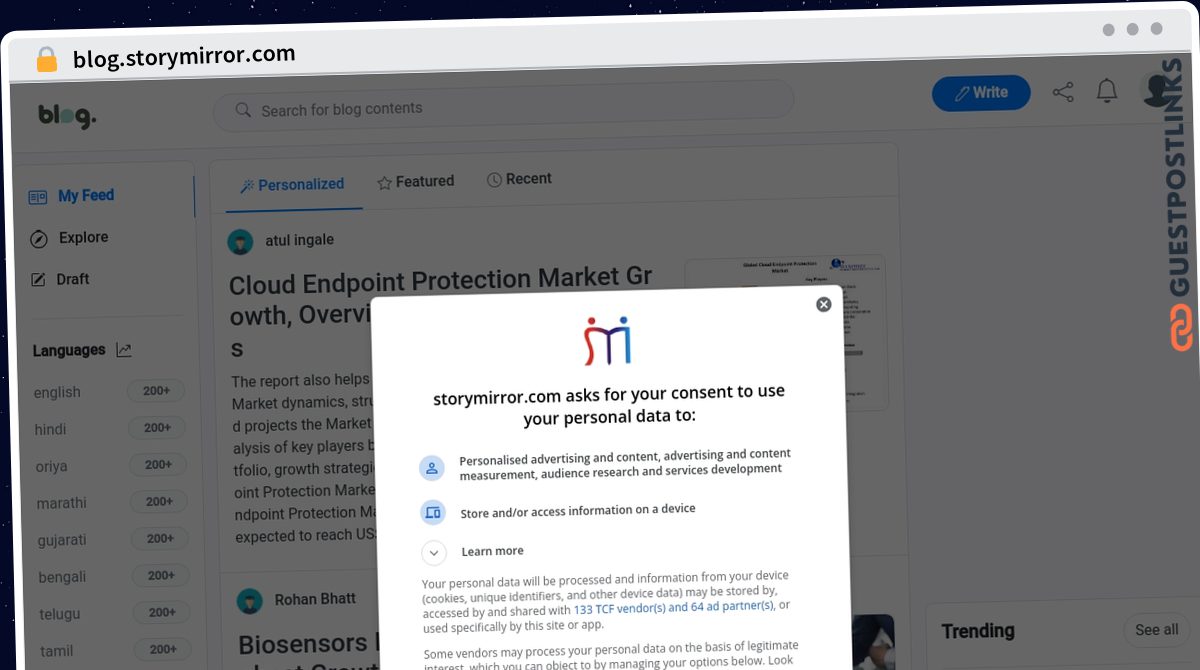
Task: Switch to the Featured tab
Action: tap(415, 182)
